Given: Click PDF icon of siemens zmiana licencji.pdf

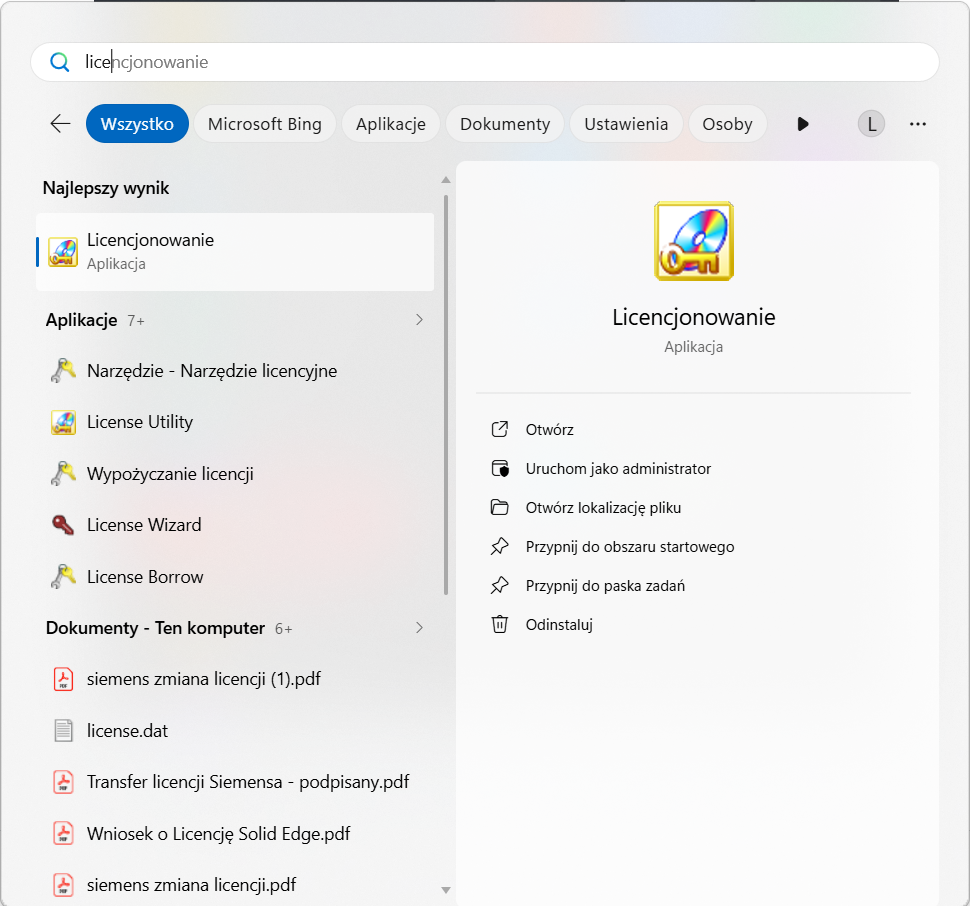Looking at the screenshot, I should pyautogui.click(x=63, y=885).
